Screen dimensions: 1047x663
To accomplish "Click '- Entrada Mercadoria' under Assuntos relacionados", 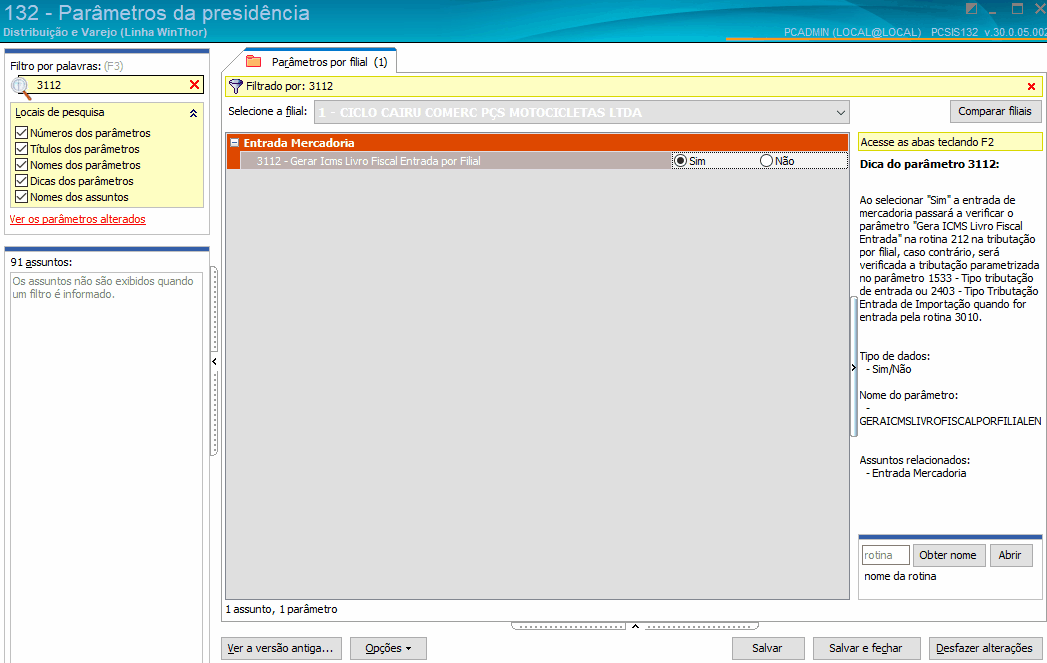I will point(916,473).
